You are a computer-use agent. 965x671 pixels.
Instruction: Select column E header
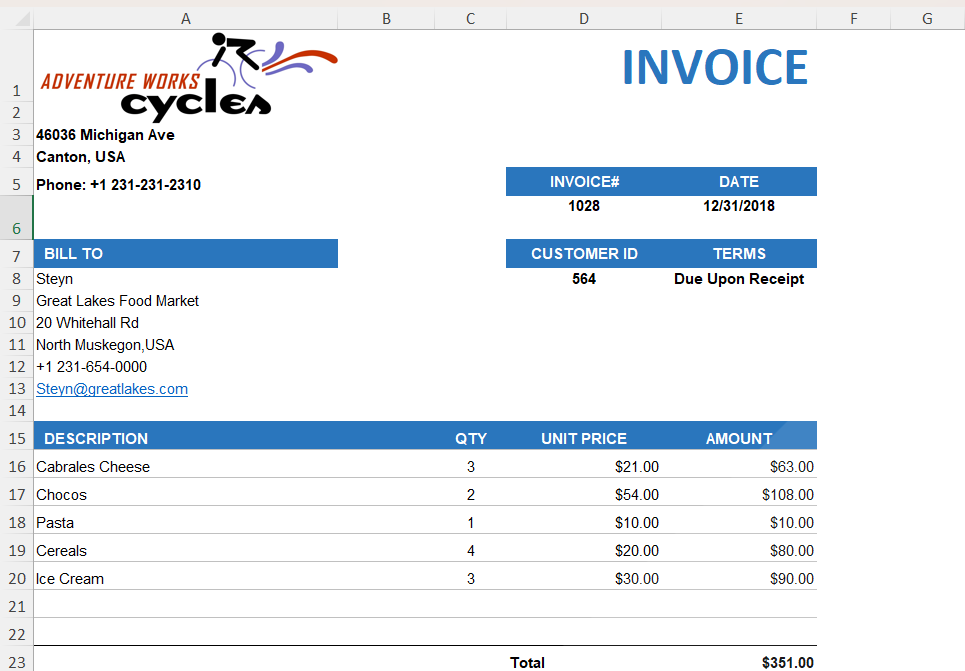[x=739, y=19]
